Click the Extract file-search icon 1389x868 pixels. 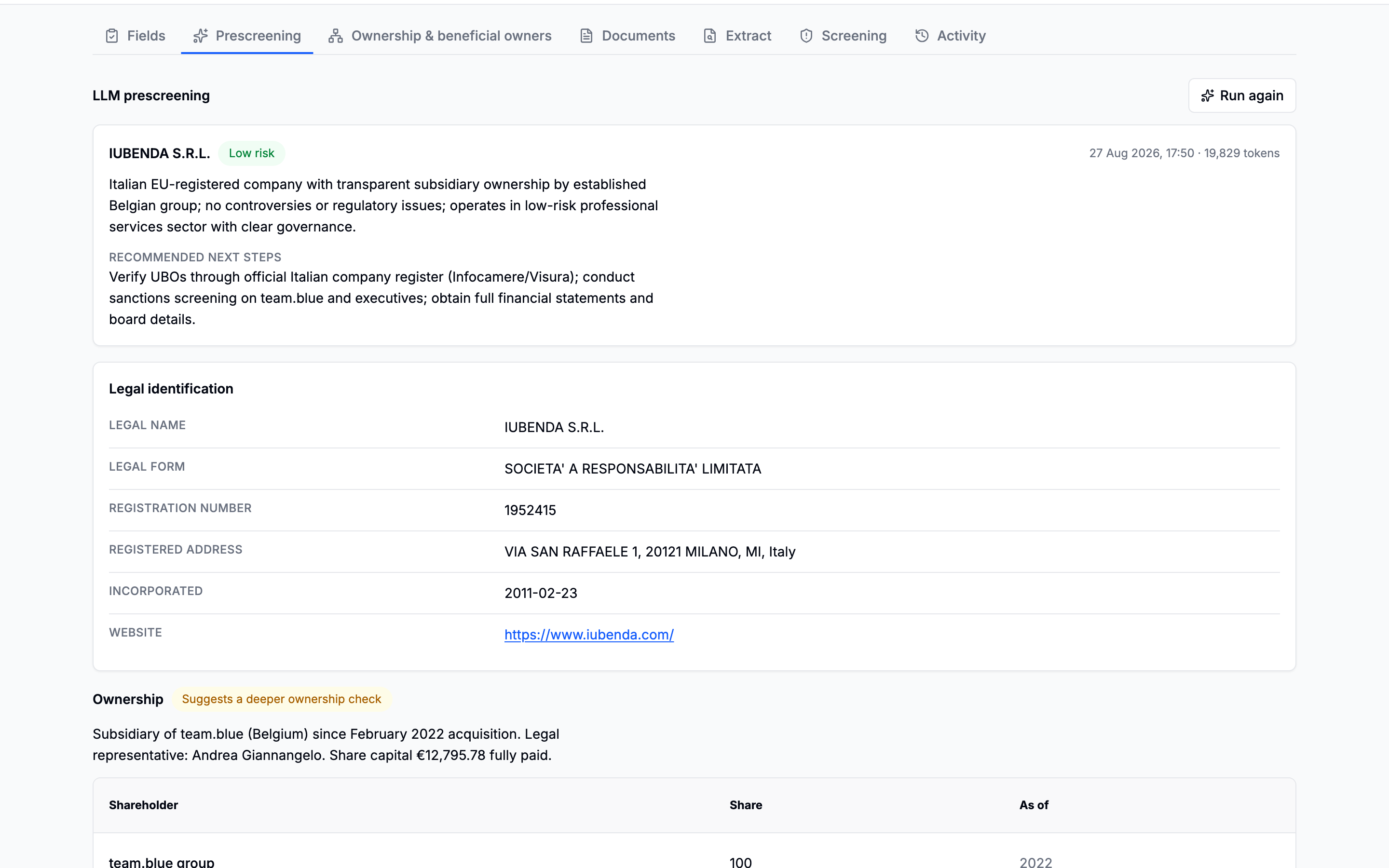click(710, 36)
